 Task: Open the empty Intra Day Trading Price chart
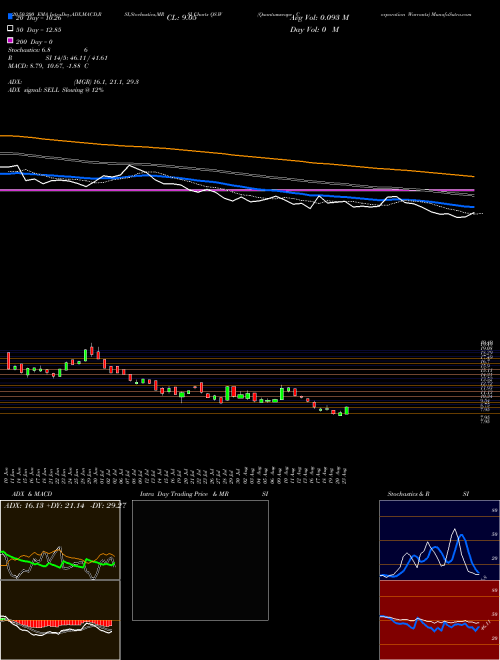200,560
